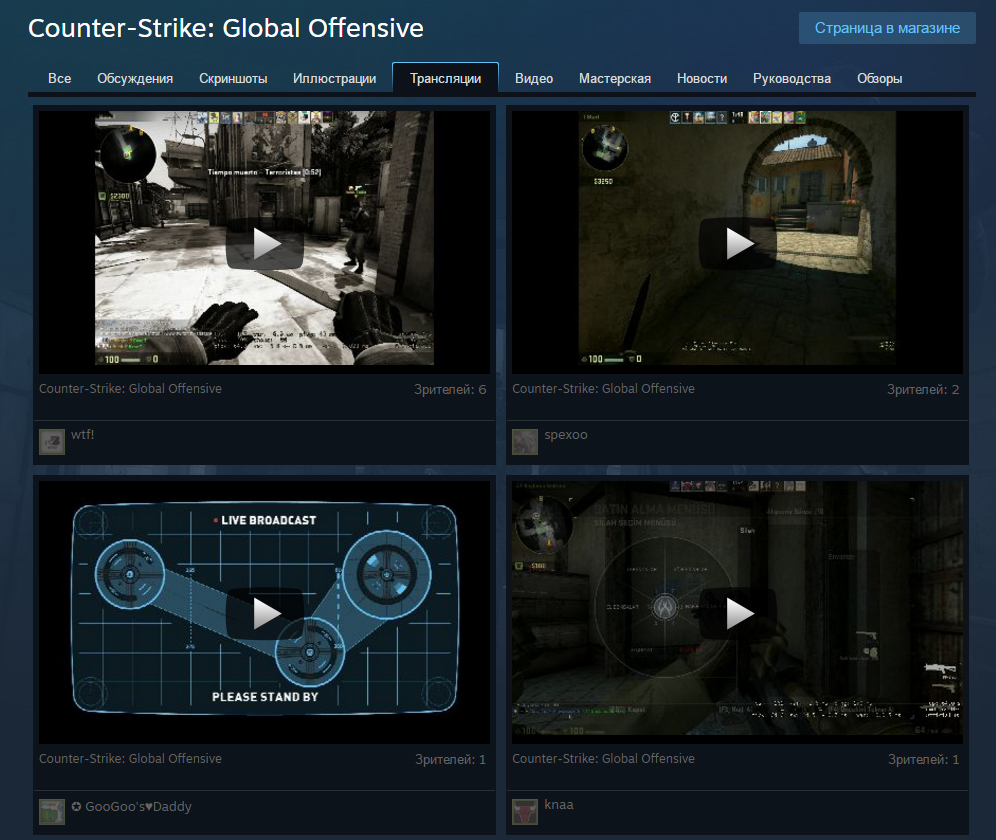Click the GooGoo's Daddy user avatar
The height and width of the screenshot is (840, 996).
tap(52, 811)
